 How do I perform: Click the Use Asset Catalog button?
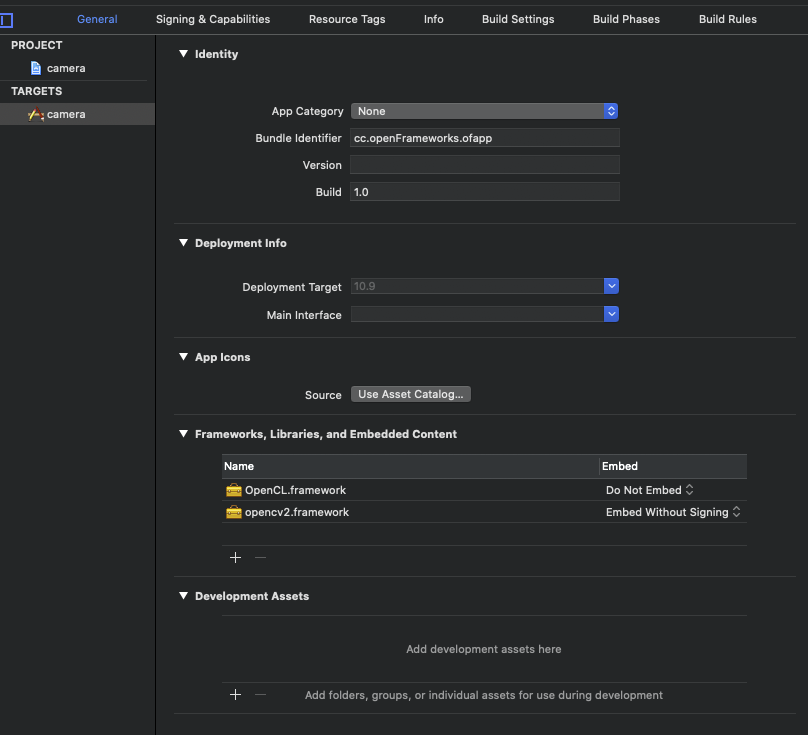pos(410,394)
